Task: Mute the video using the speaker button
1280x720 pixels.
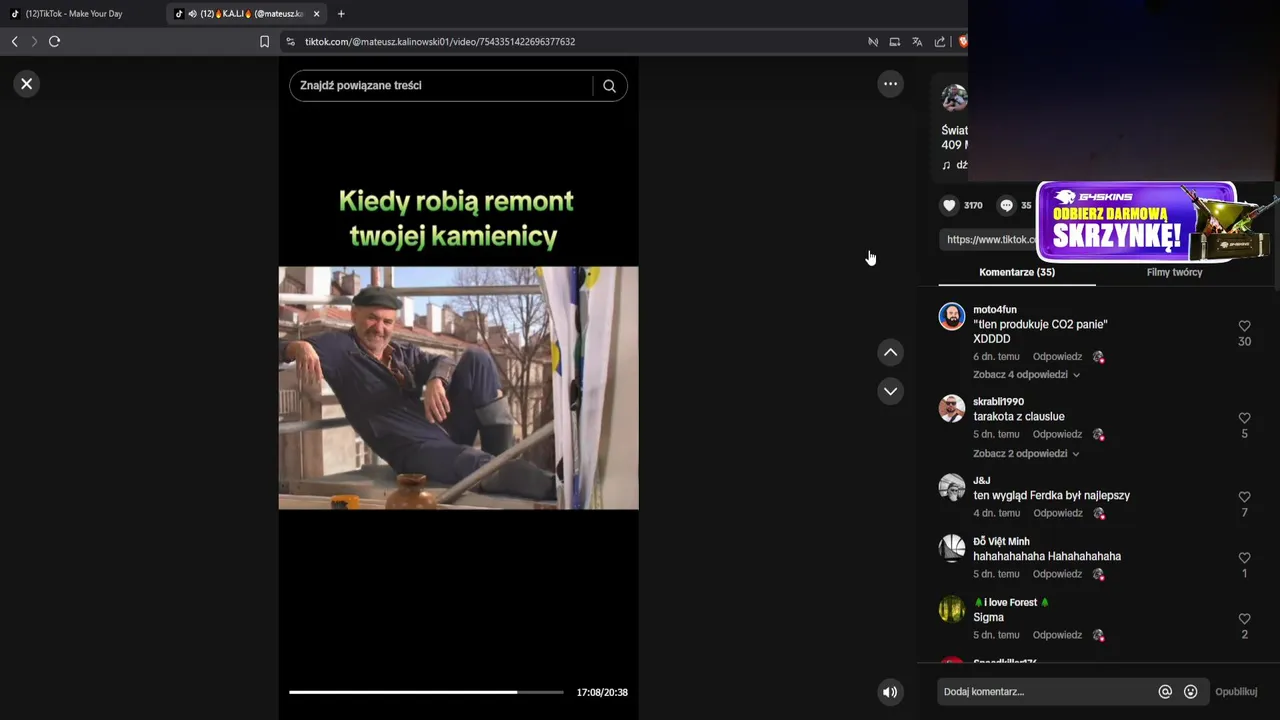Action: [890, 692]
